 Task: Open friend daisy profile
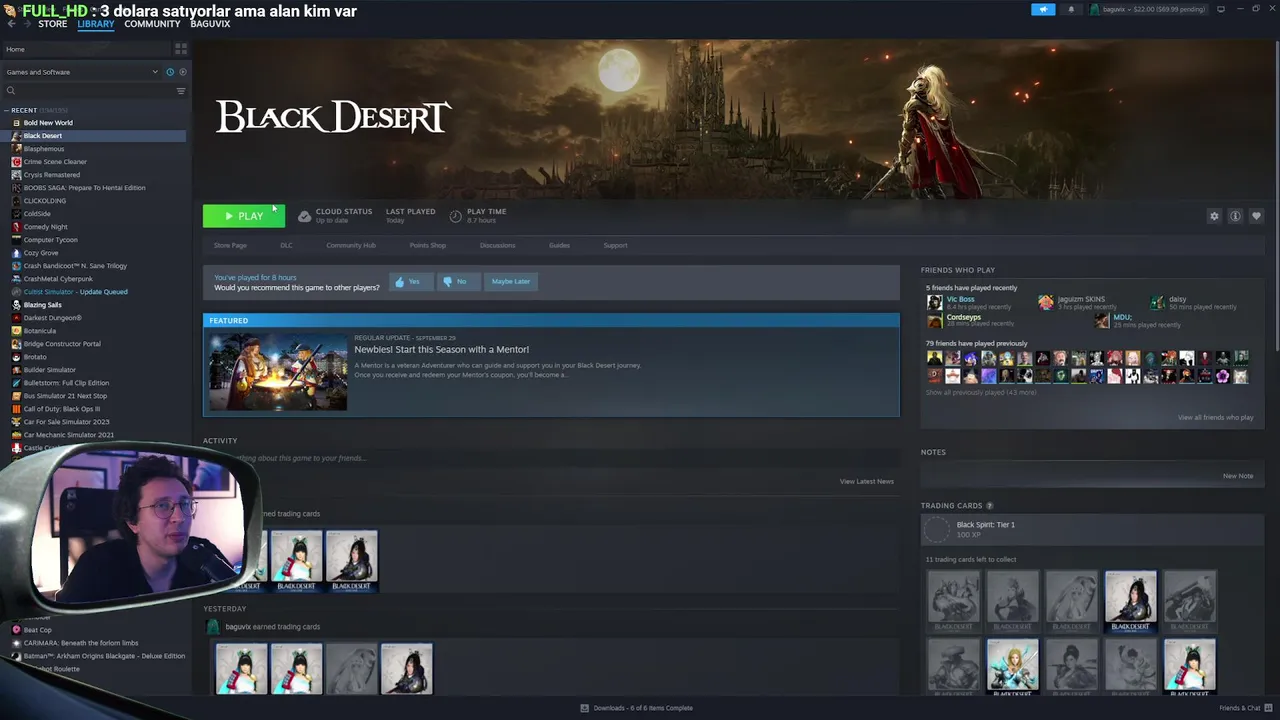(x=1177, y=299)
